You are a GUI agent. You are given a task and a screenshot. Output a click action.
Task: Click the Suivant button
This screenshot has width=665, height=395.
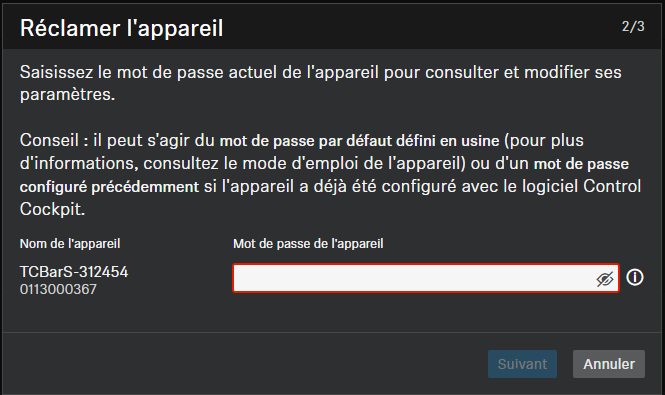point(522,364)
